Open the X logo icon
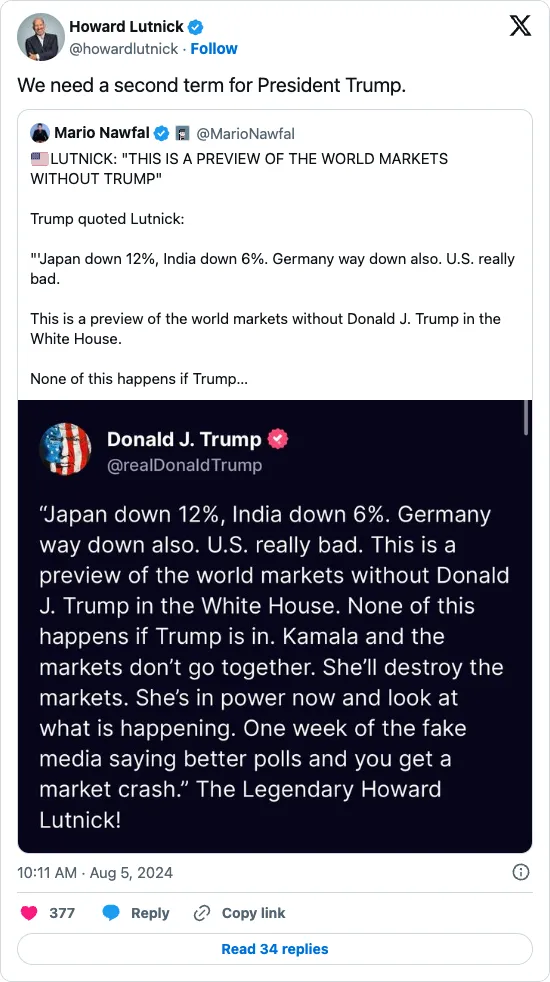 [520, 26]
